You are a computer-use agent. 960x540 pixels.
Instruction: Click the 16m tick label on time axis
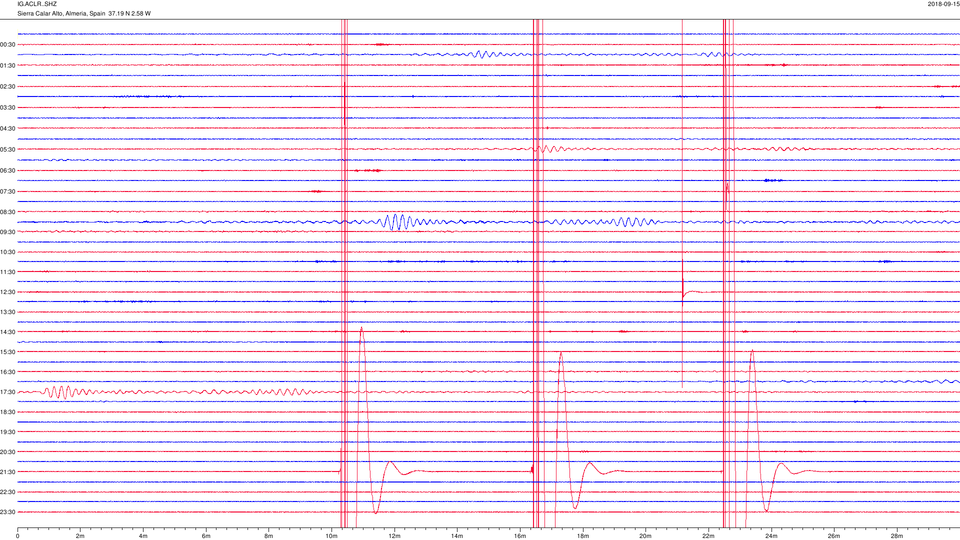point(520,536)
